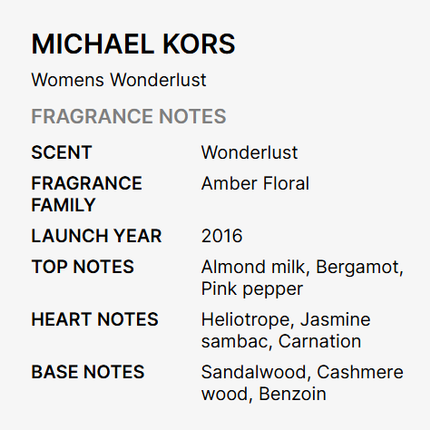Click the Pink pepper note
The width and height of the screenshot is (430, 430).
click(x=252, y=289)
